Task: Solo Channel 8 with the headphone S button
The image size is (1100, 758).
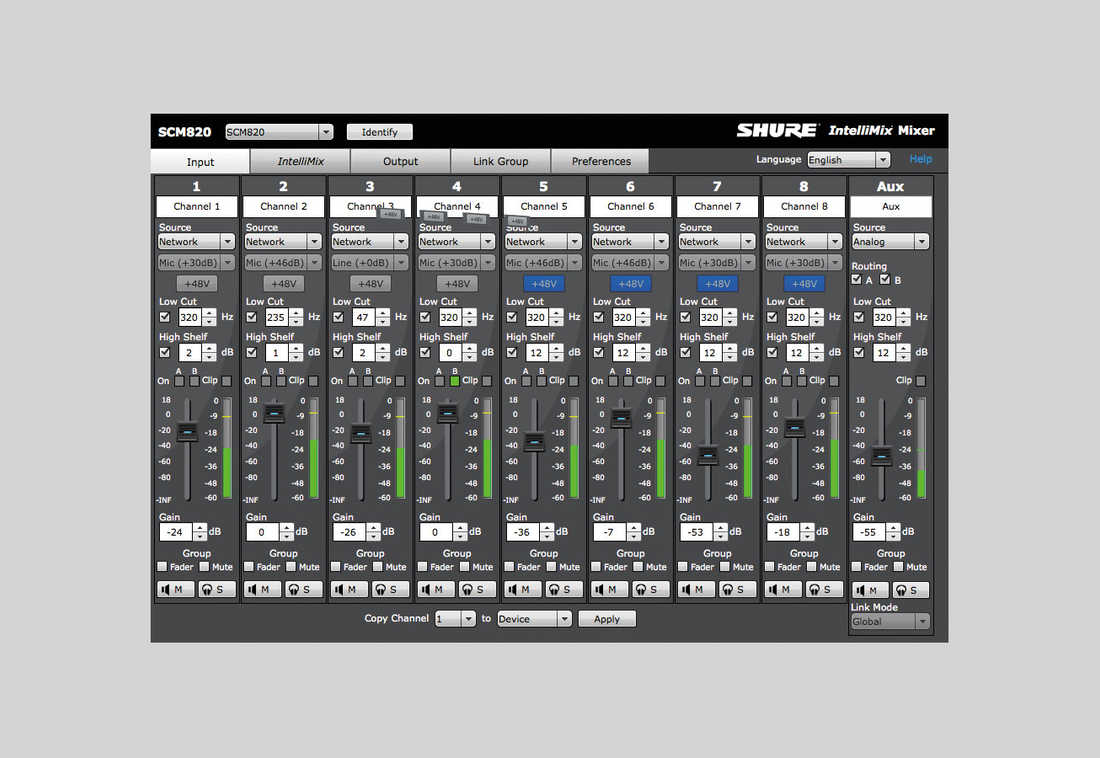Action: pos(825,590)
